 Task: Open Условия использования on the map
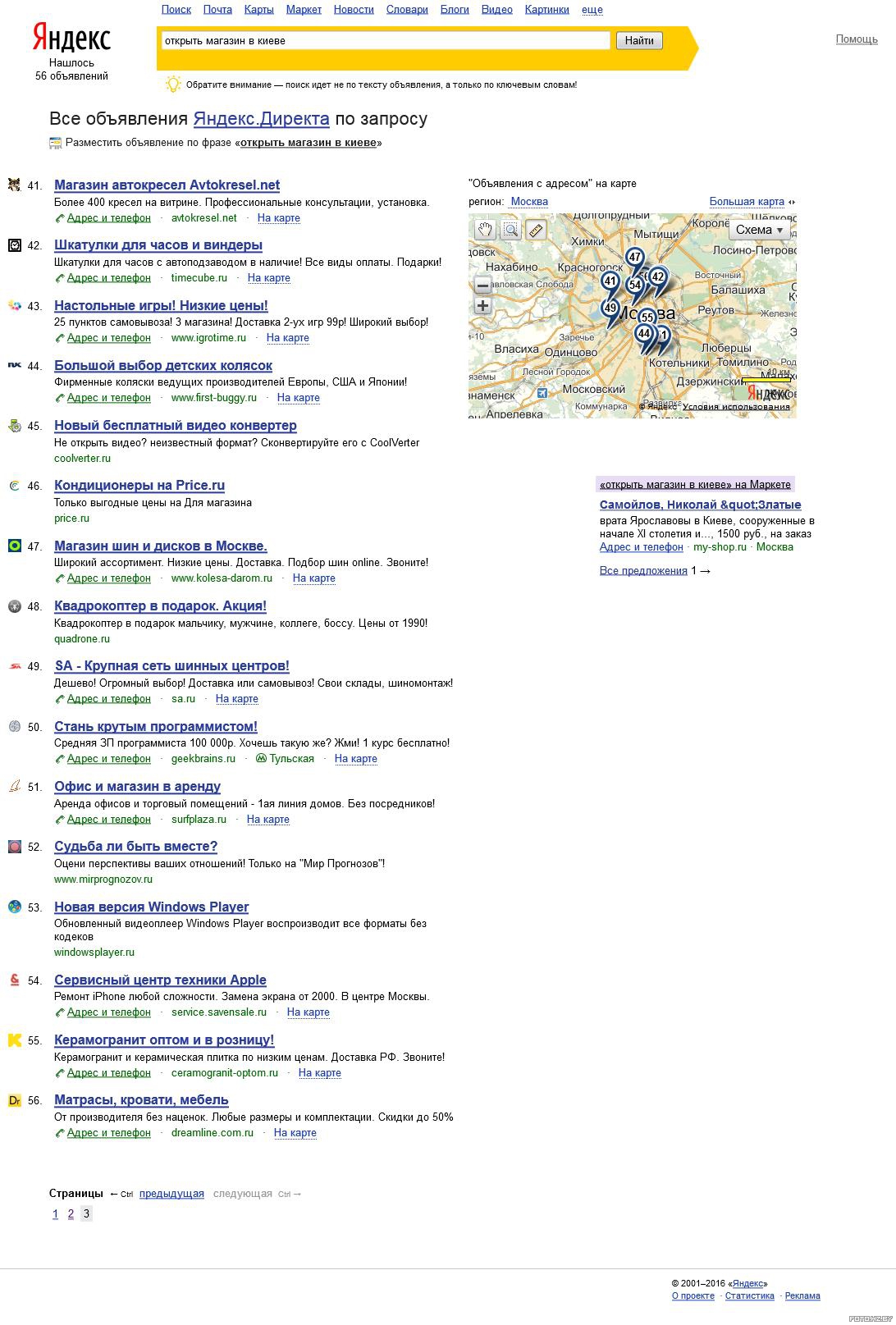tap(737, 406)
